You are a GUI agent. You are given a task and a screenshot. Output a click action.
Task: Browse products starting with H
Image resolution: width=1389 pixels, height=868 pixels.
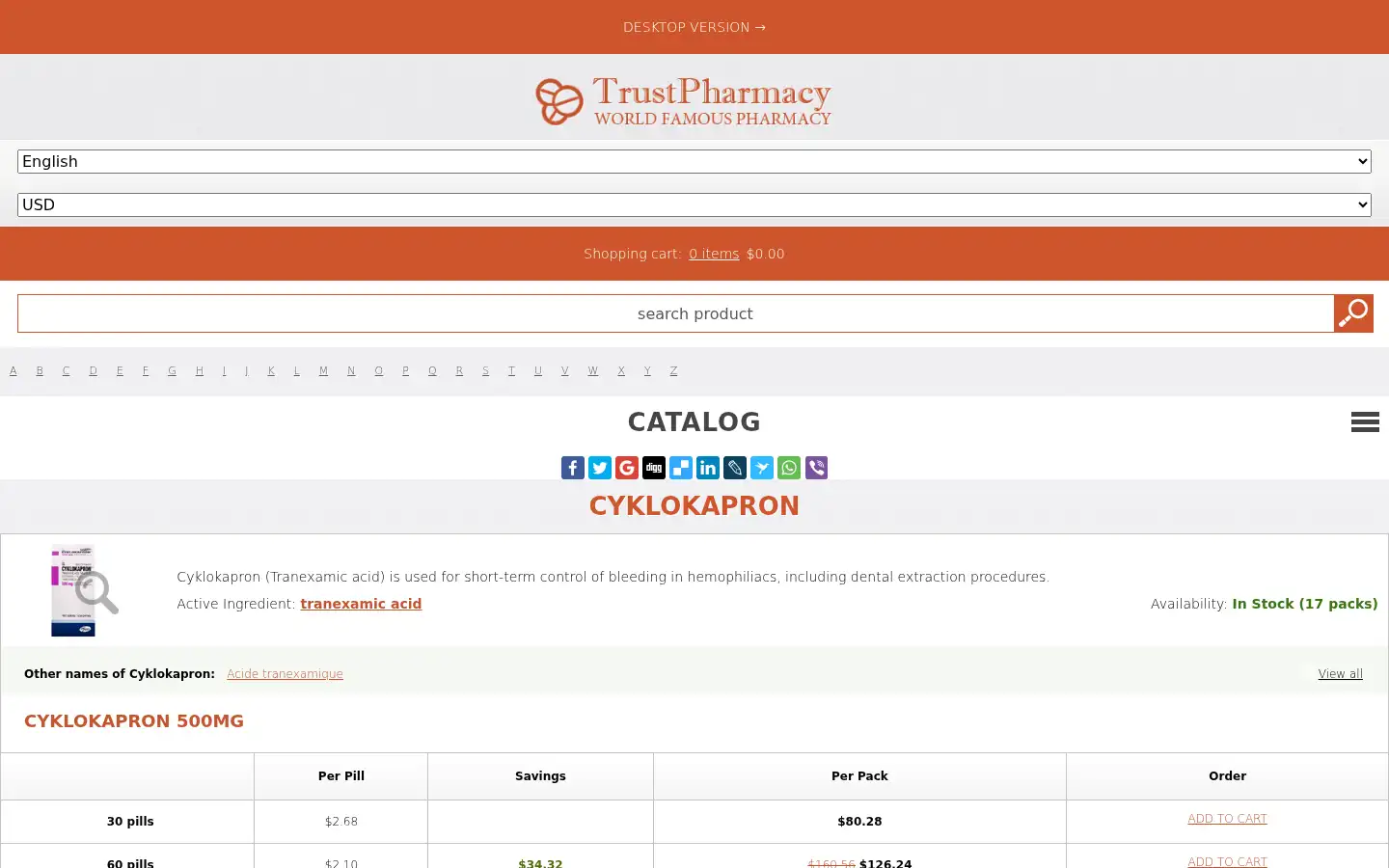199,370
